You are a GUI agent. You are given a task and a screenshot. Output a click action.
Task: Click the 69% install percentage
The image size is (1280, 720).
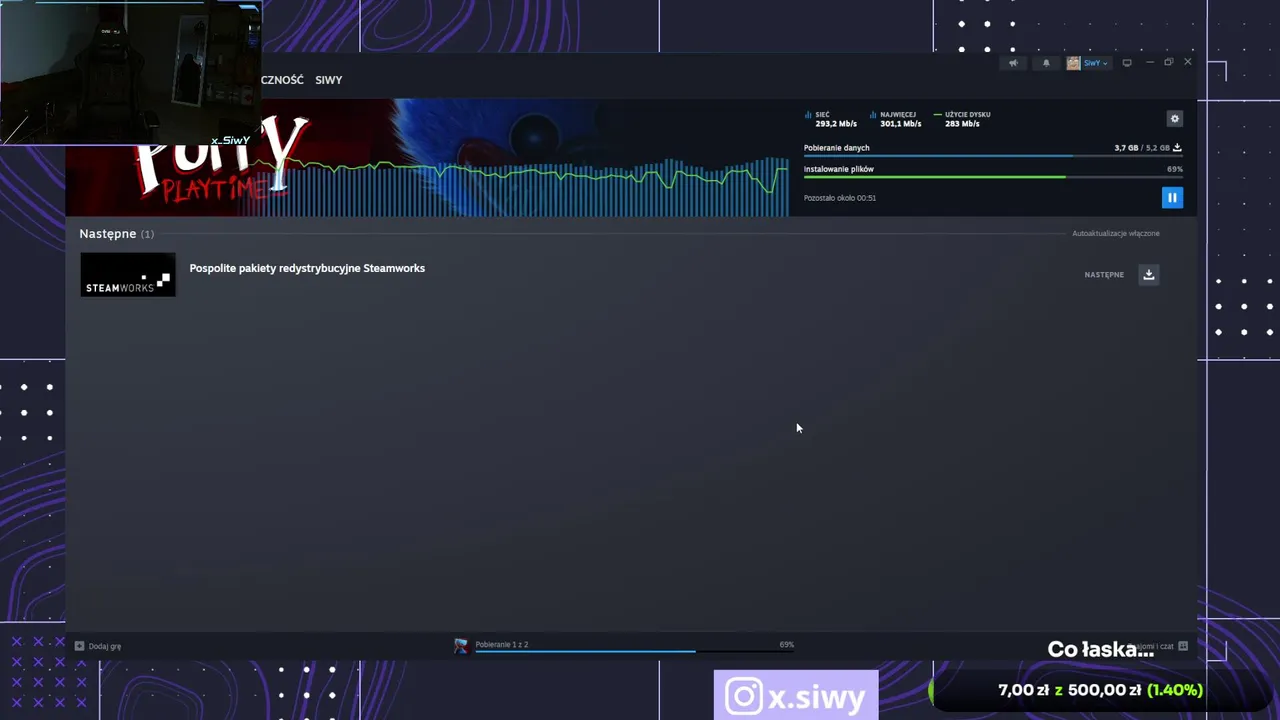click(x=1175, y=169)
